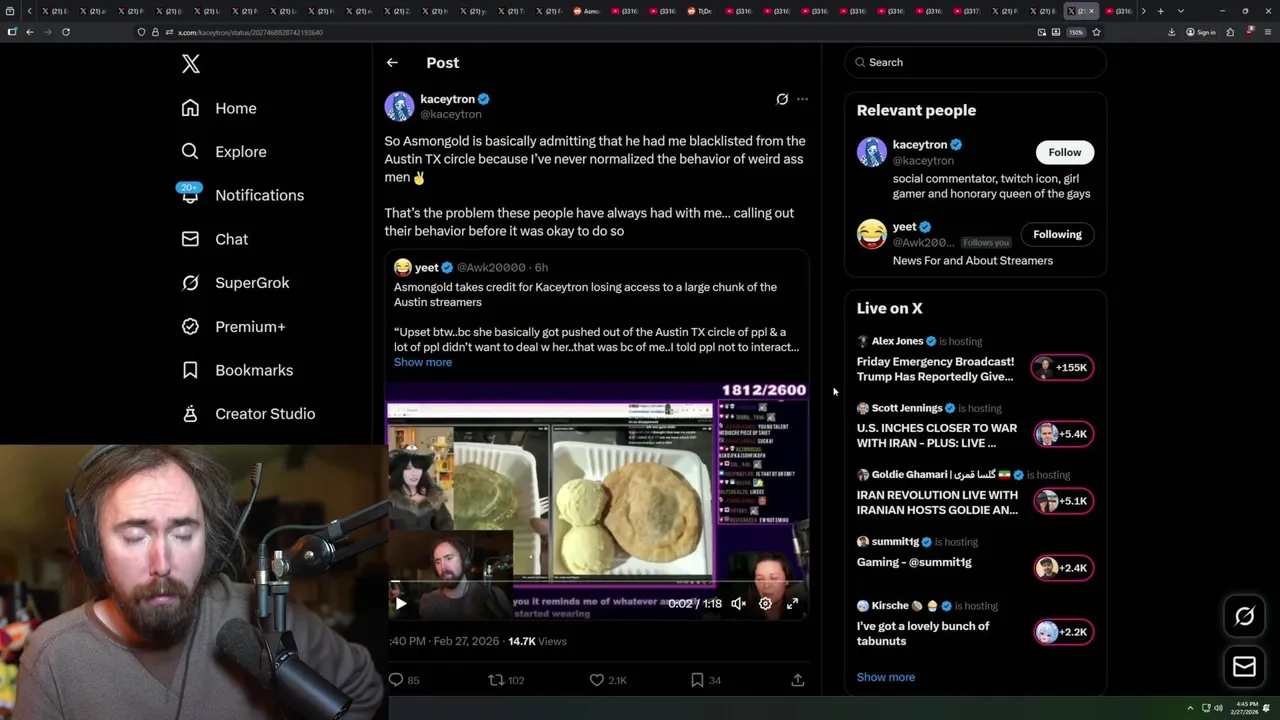Screen dimensions: 1280x720
Task: Click the browser address bar URL
Action: pos(250,32)
